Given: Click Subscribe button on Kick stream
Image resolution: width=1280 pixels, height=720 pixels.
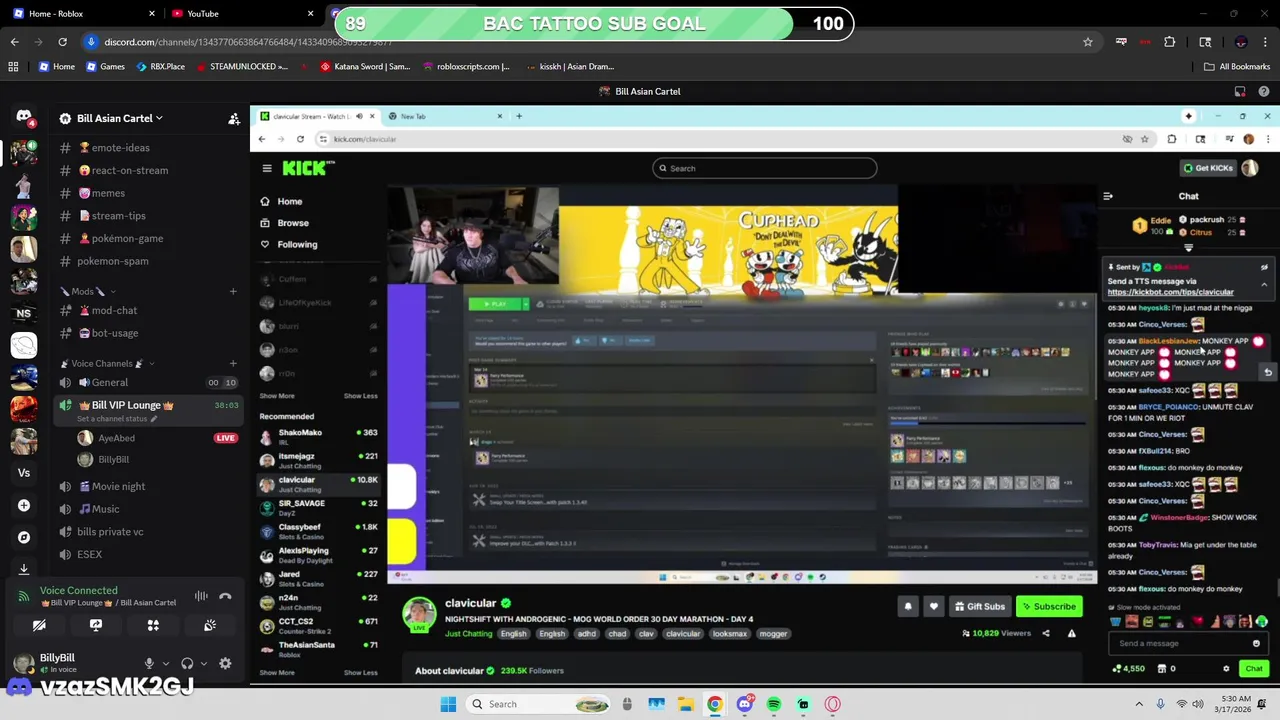Looking at the screenshot, I should (1048, 607).
